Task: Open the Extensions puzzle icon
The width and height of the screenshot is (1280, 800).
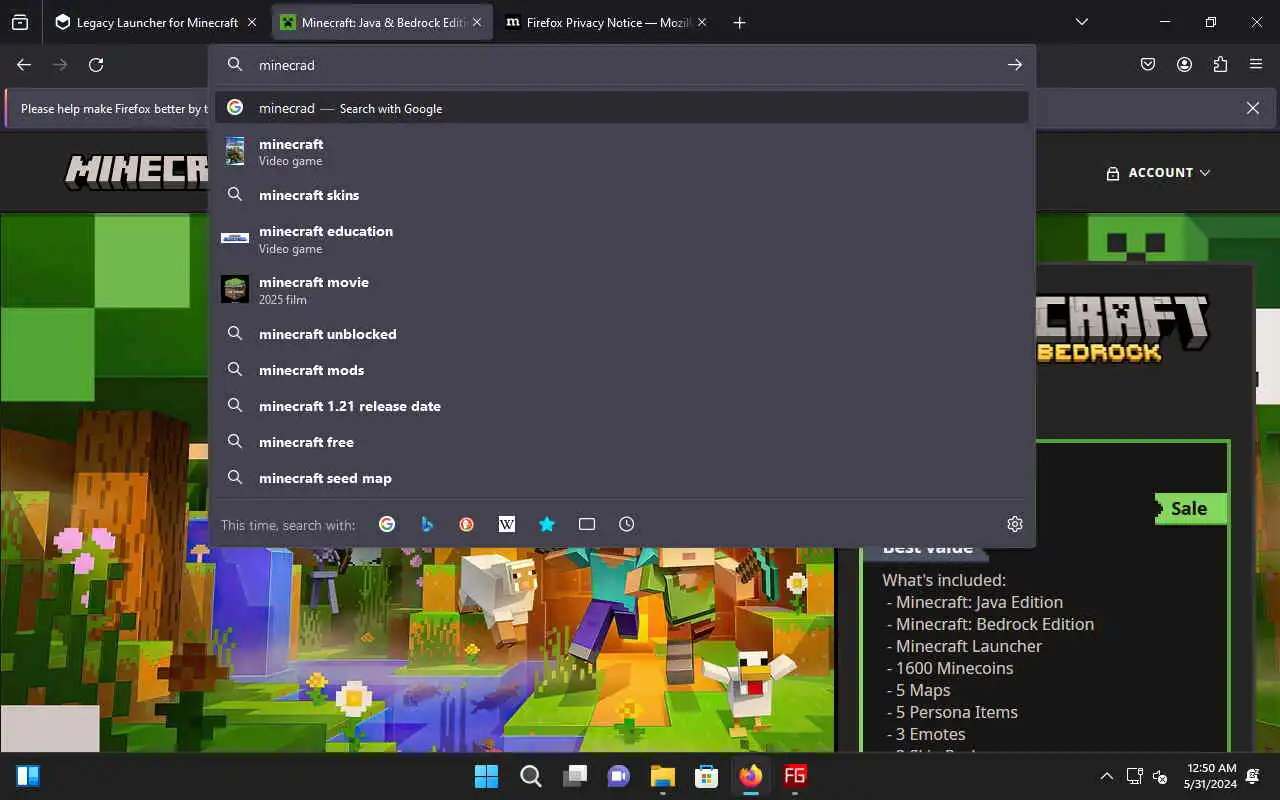Action: pyautogui.click(x=1220, y=64)
